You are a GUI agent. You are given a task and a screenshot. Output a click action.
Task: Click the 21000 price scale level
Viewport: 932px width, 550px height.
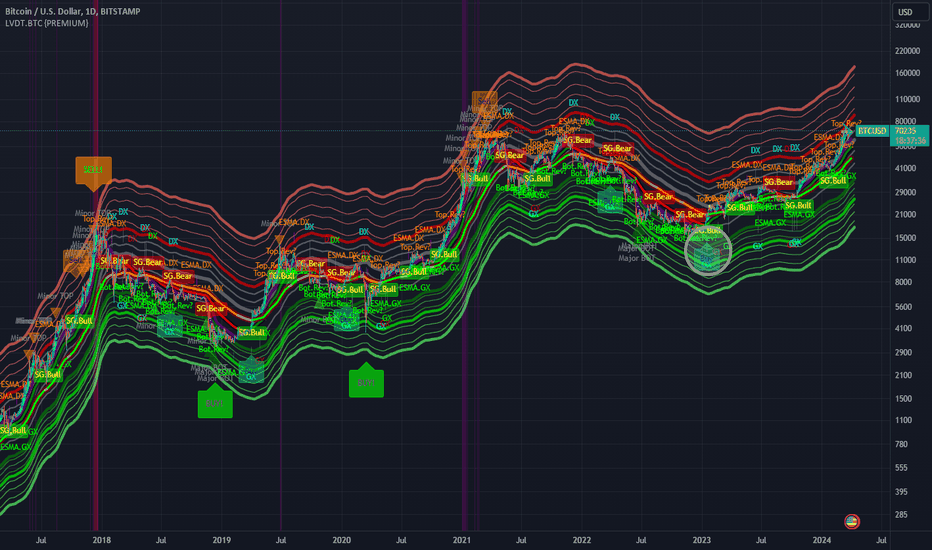[905, 215]
